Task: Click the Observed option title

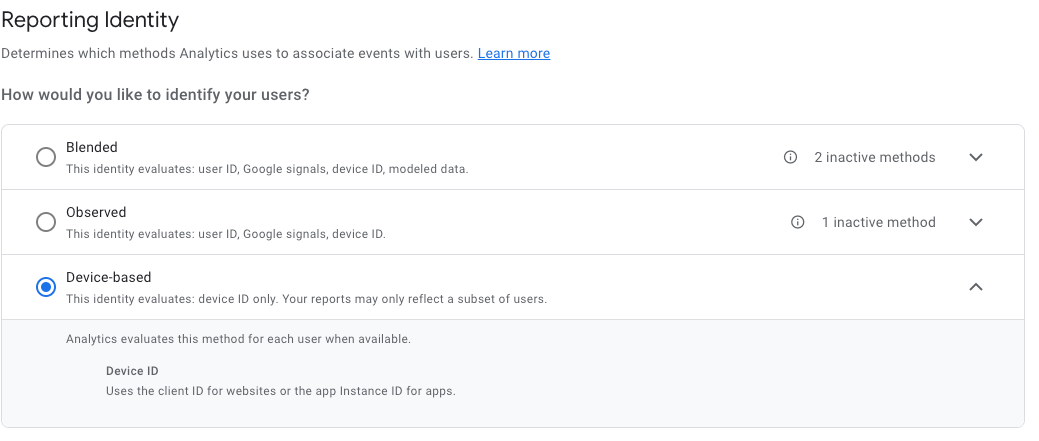Action: pyautogui.click(x=96, y=212)
